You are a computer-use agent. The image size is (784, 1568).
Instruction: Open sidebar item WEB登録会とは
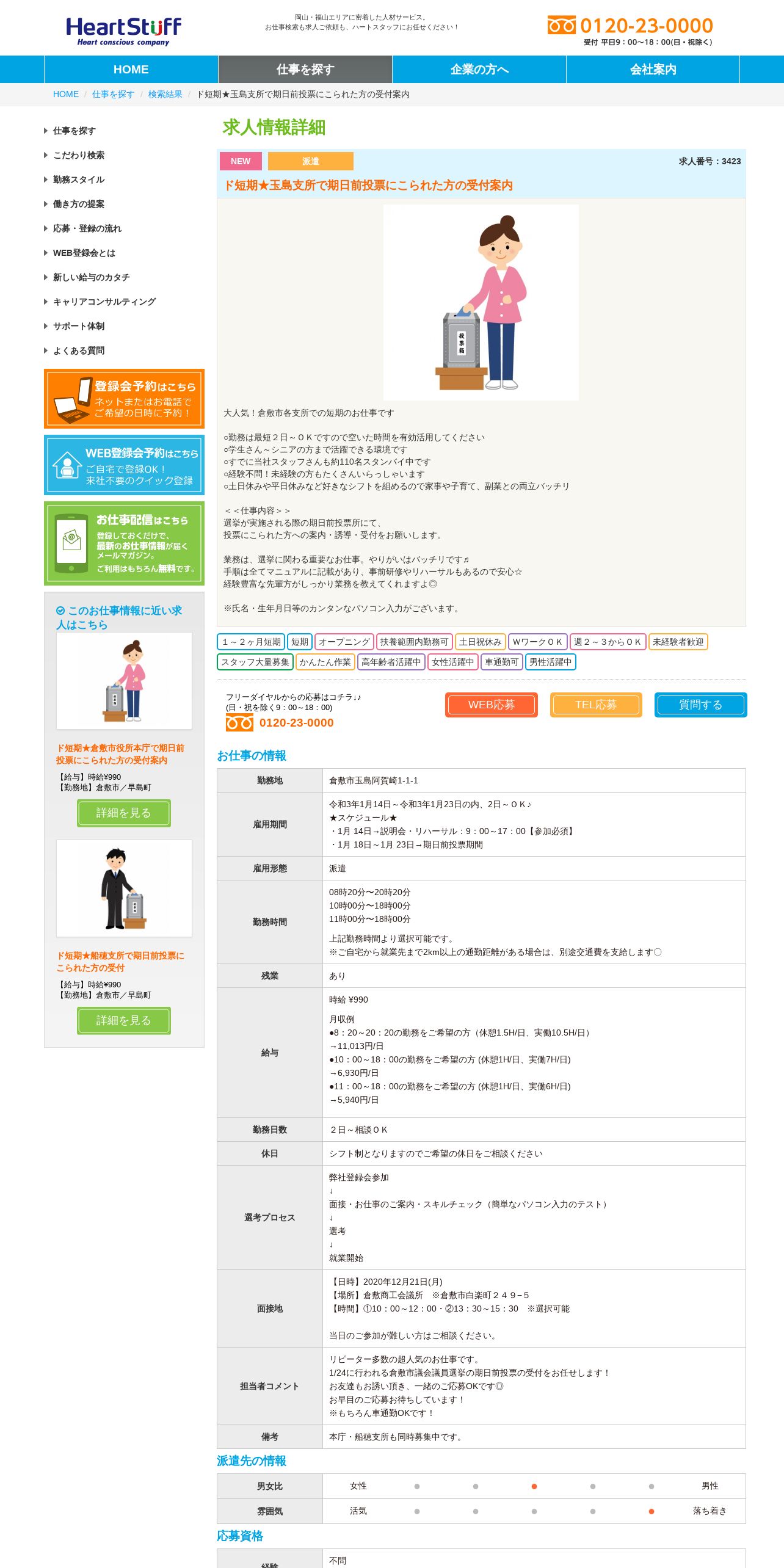84,253
